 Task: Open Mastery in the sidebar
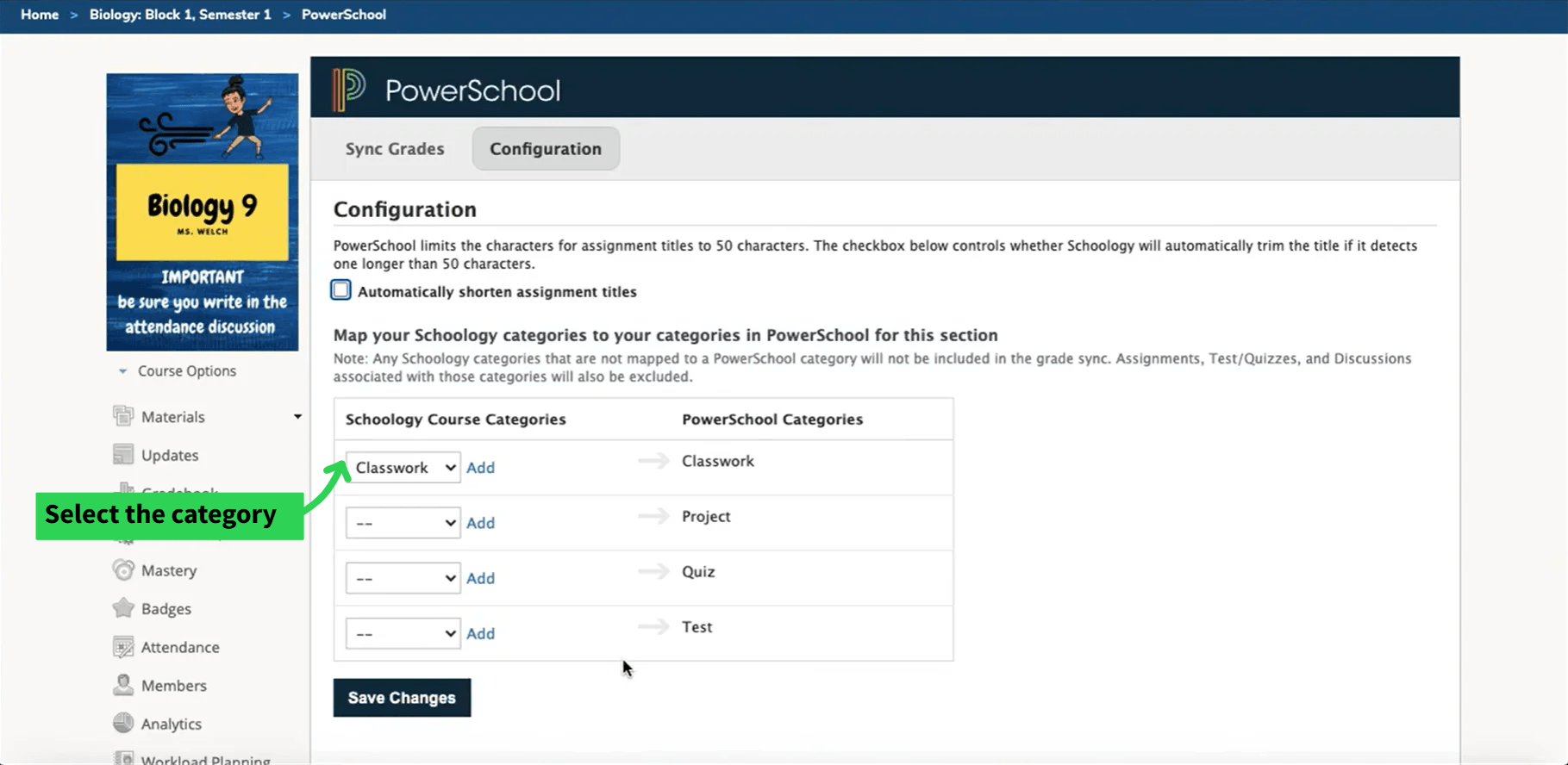pyautogui.click(x=169, y=570)
